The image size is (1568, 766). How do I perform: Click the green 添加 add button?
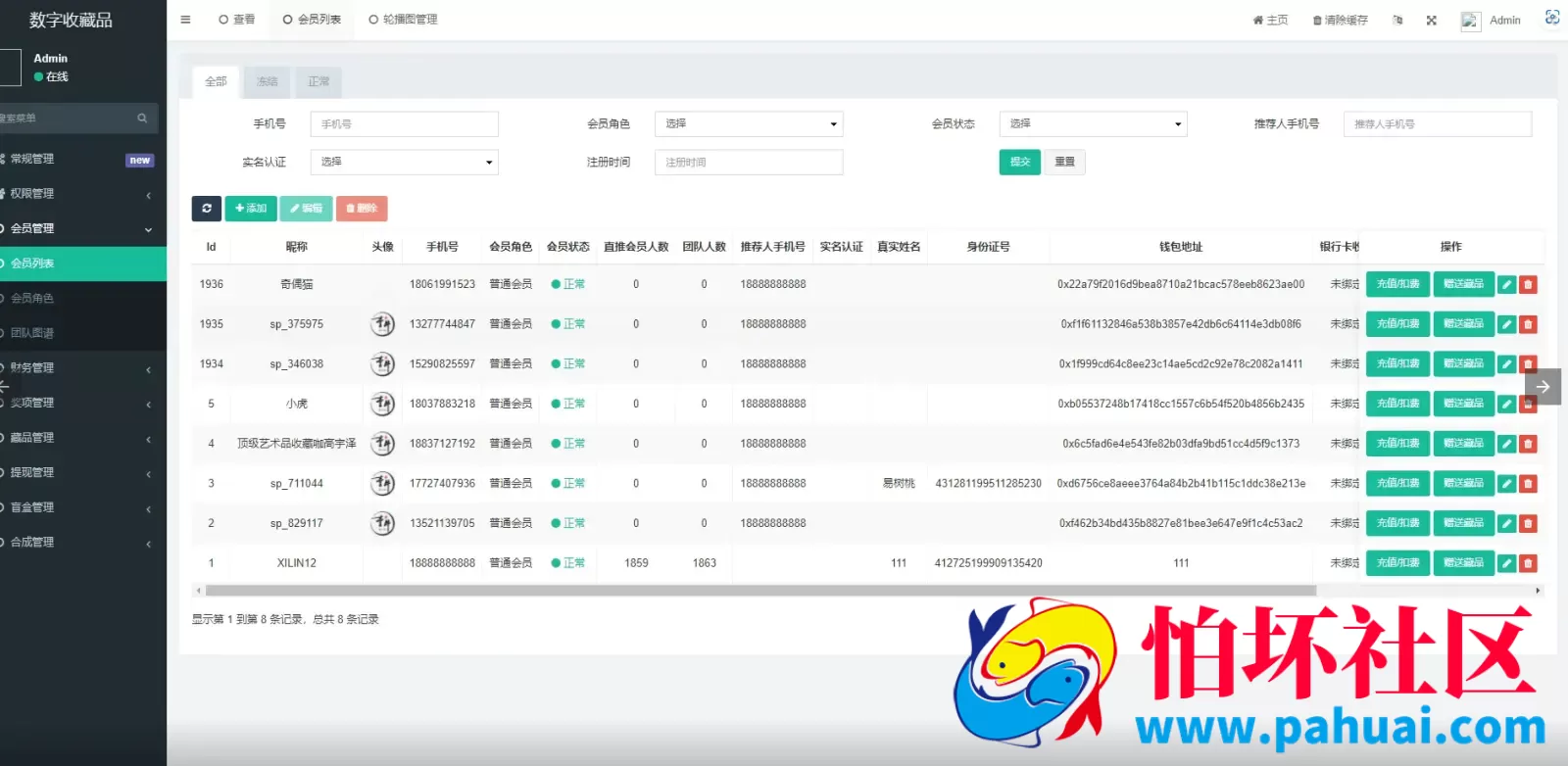251,209
